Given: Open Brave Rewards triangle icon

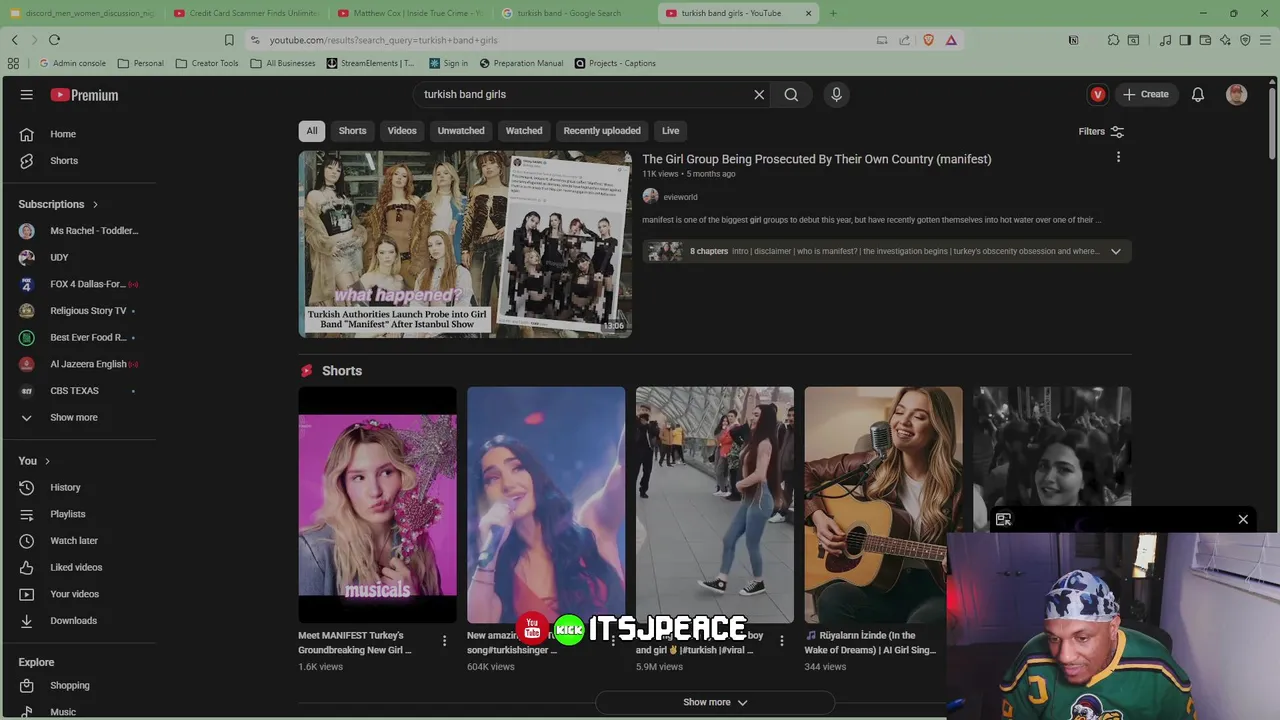Looking at the screenshot, I should (951, 40).
